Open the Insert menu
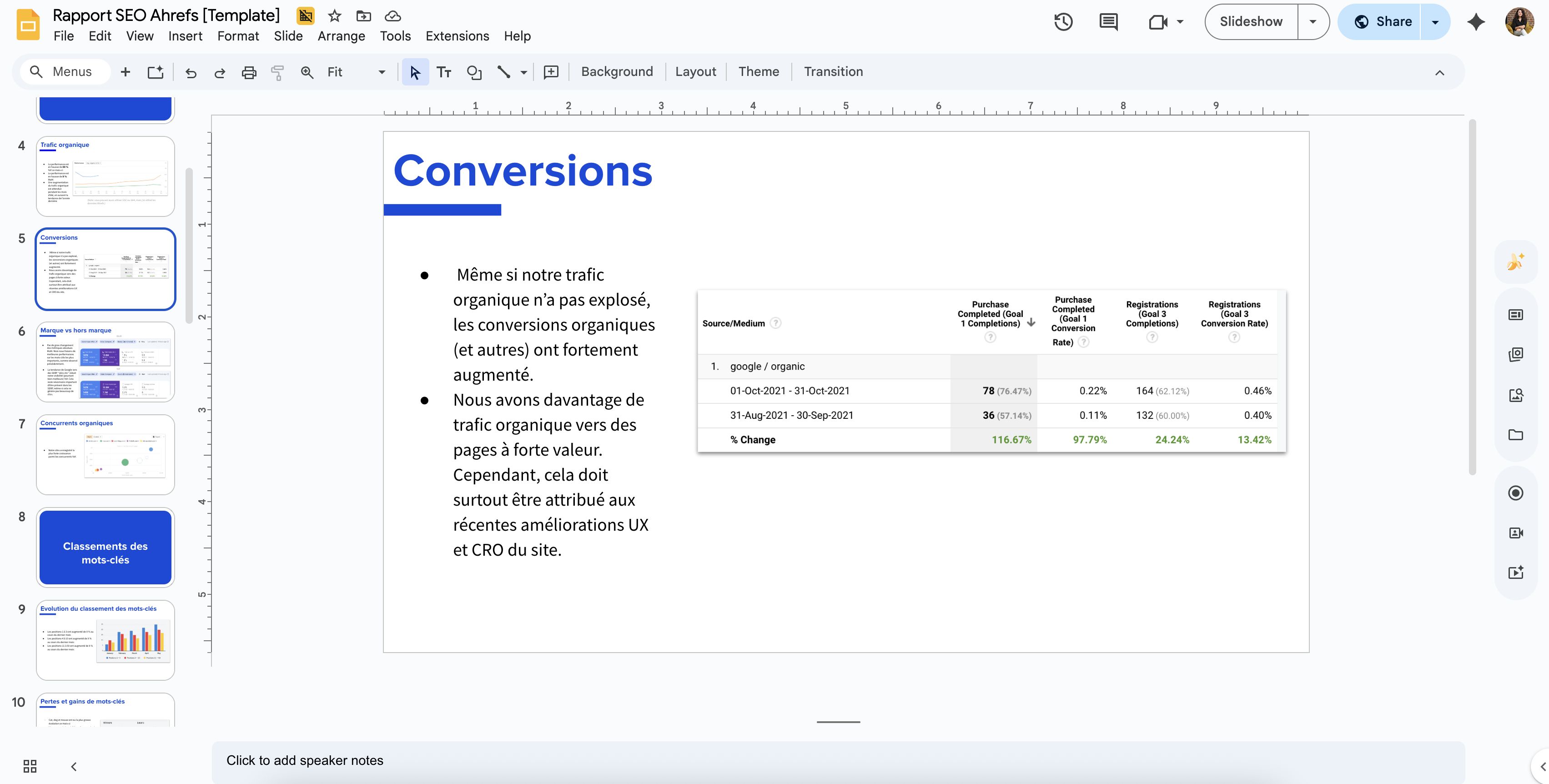The image size is (1549, 784). [185, 36]
